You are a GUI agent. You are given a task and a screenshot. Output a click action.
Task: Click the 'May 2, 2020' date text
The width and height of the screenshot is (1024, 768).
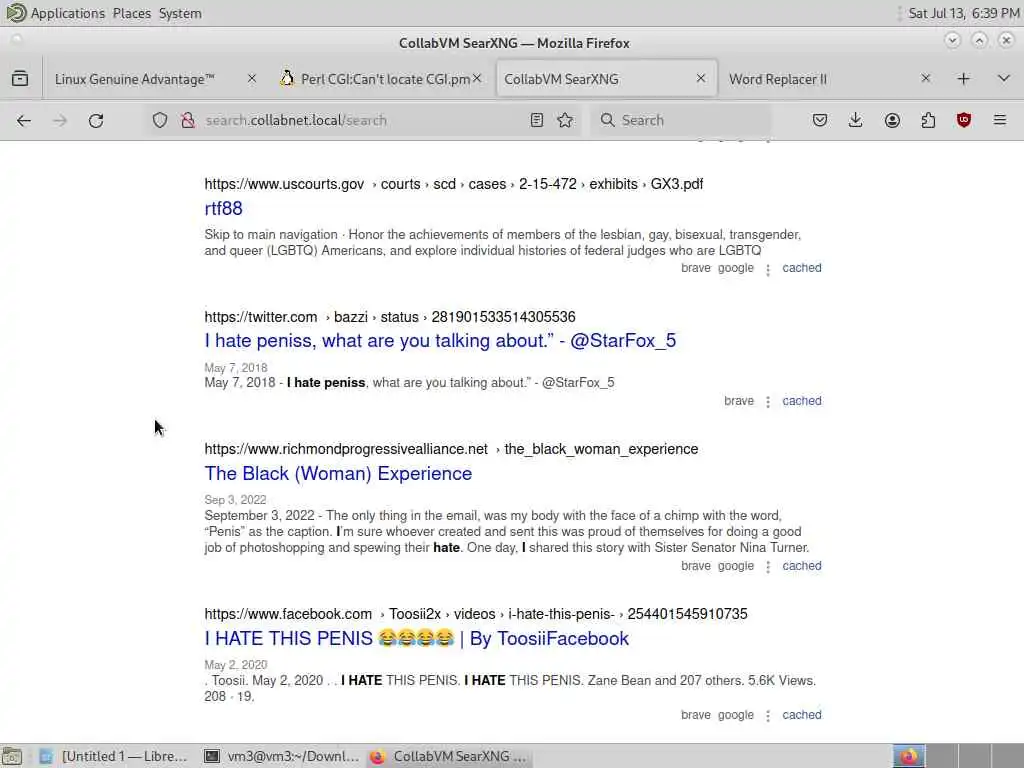(236, 665)
